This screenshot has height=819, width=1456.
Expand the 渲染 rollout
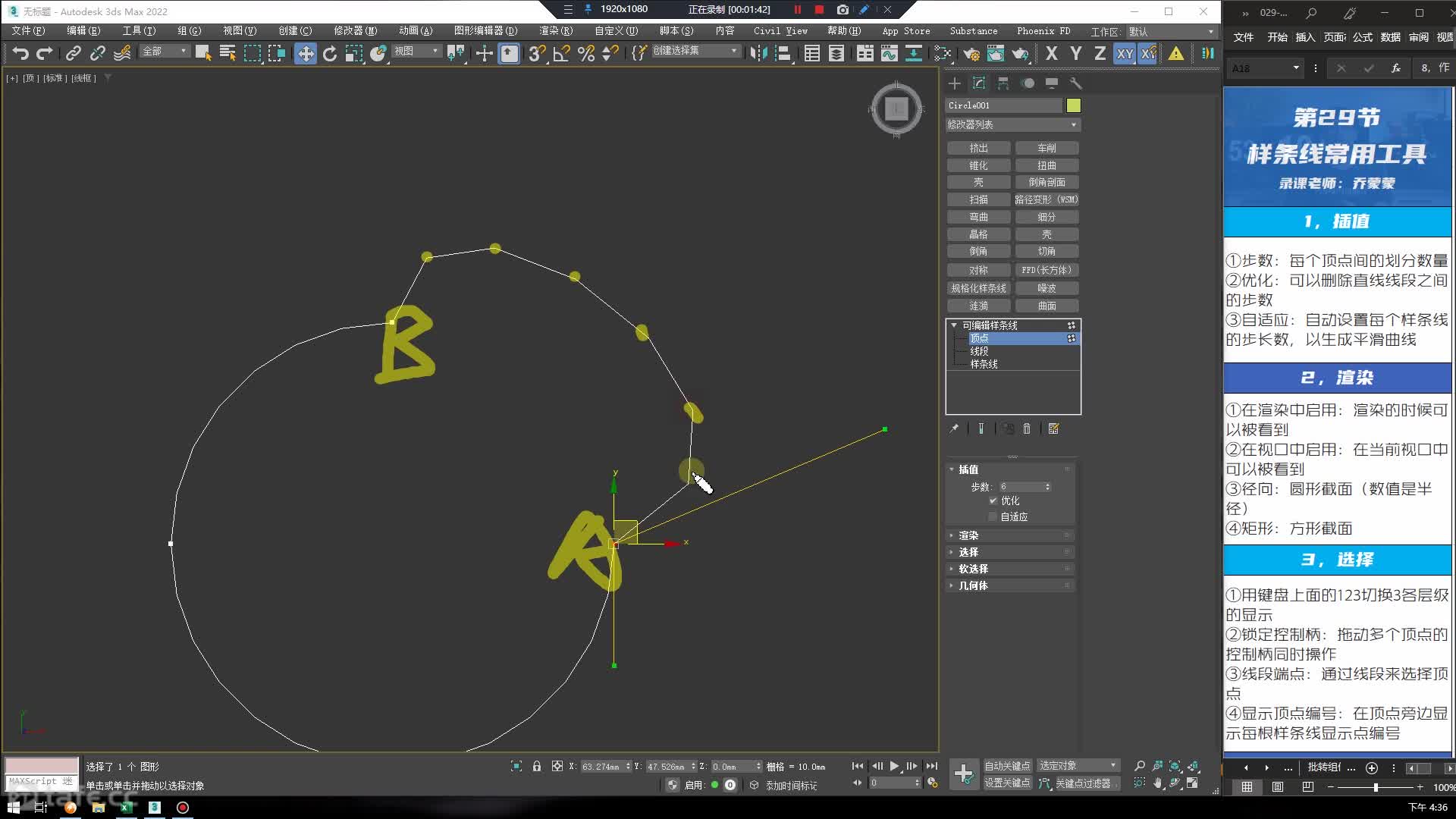(1010, 535)
